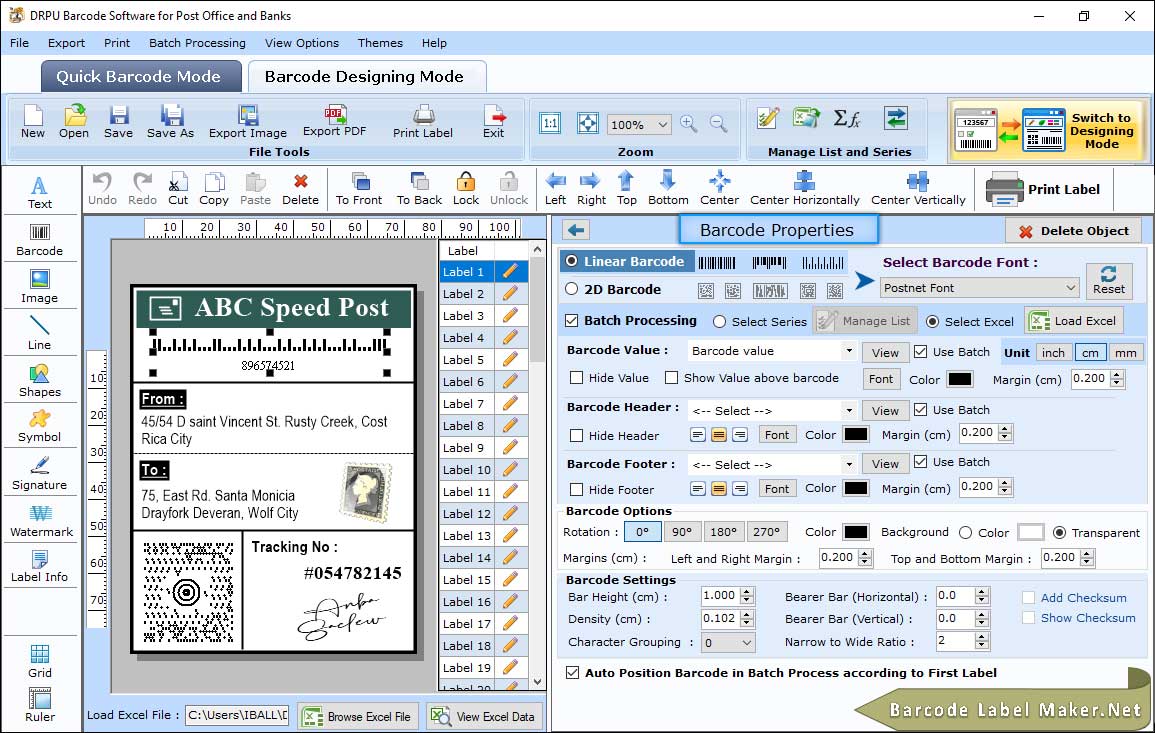This screenshot has height=733, width=1155.
Task: Enable Show Value above barcode
Action: 671,377
